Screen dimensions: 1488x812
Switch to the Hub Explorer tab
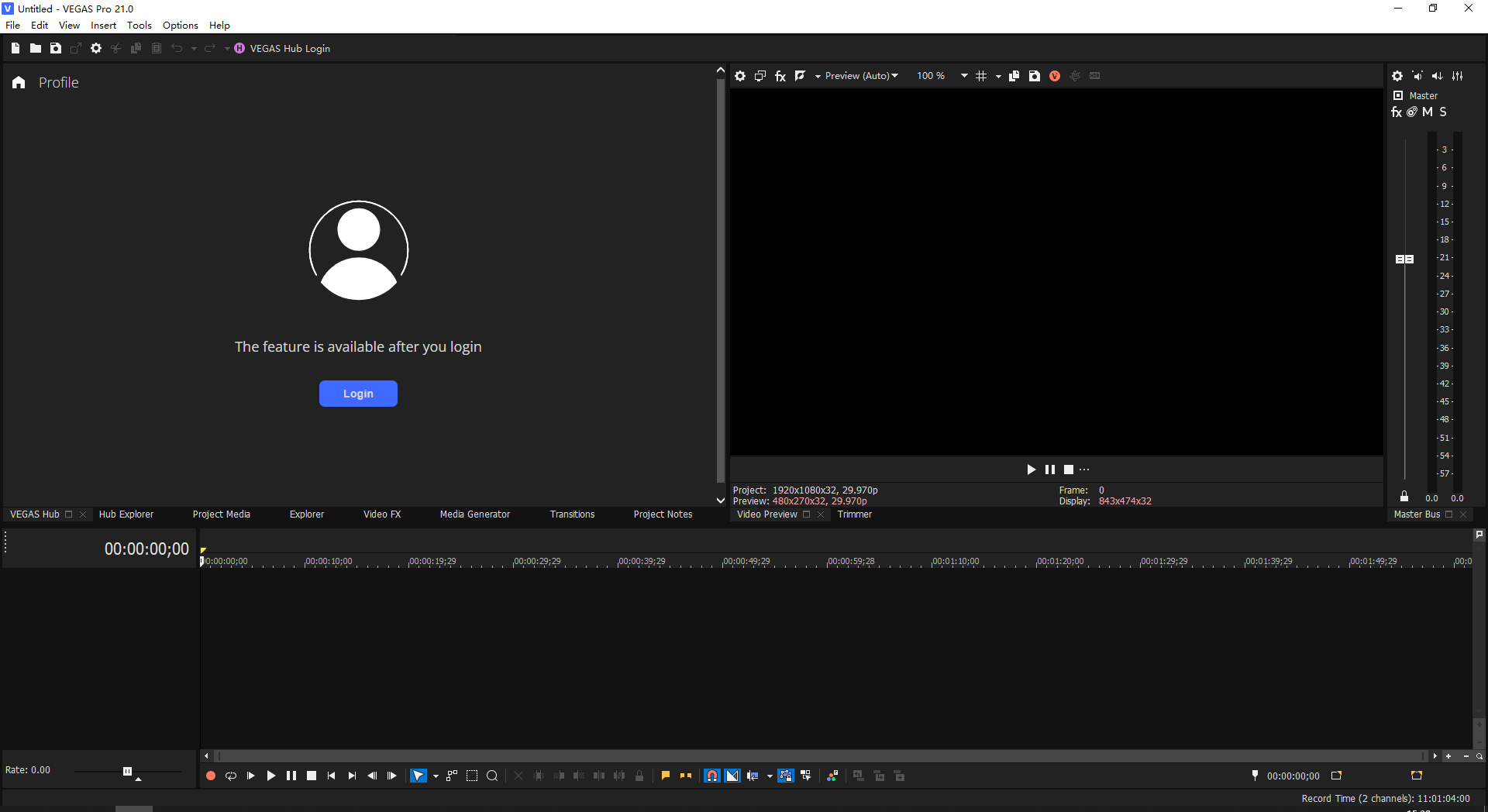pyautogui.click(x=126, y=514)
